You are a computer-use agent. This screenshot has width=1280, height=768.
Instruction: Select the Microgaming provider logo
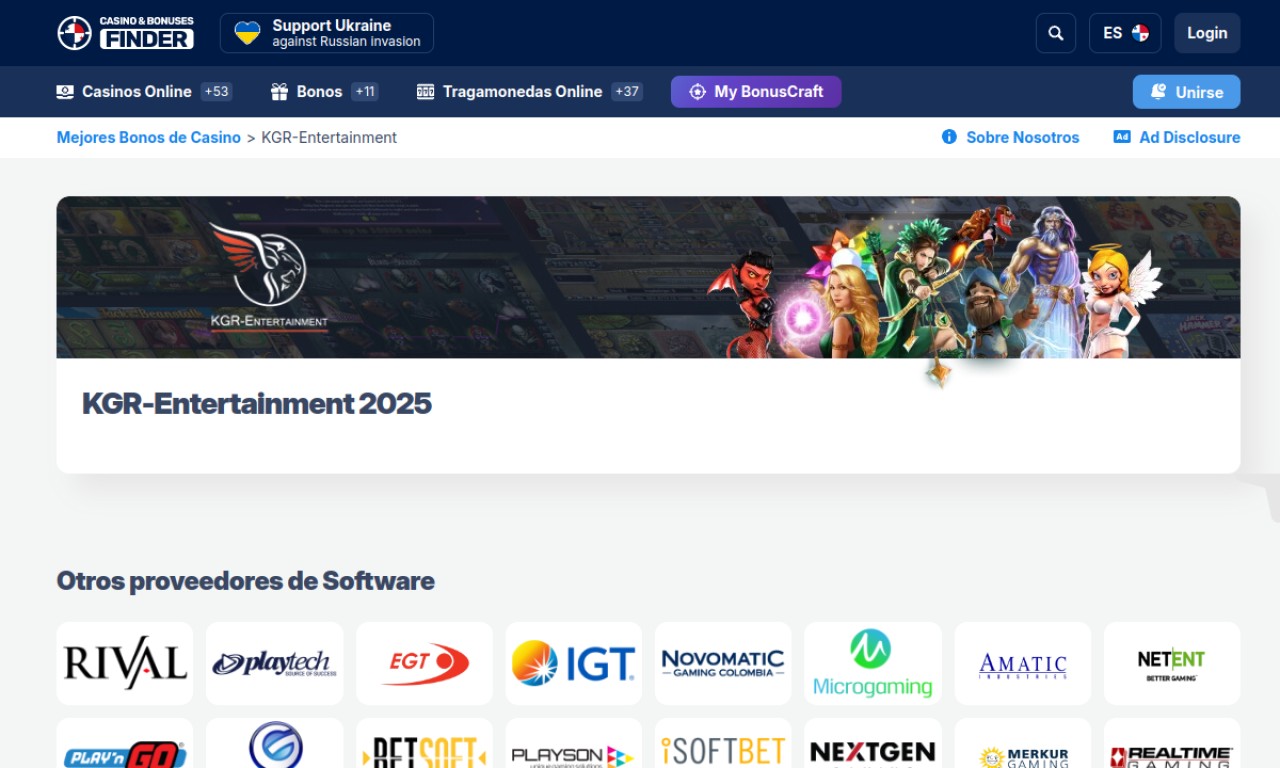pyautogui.click(x=873, y=664)
